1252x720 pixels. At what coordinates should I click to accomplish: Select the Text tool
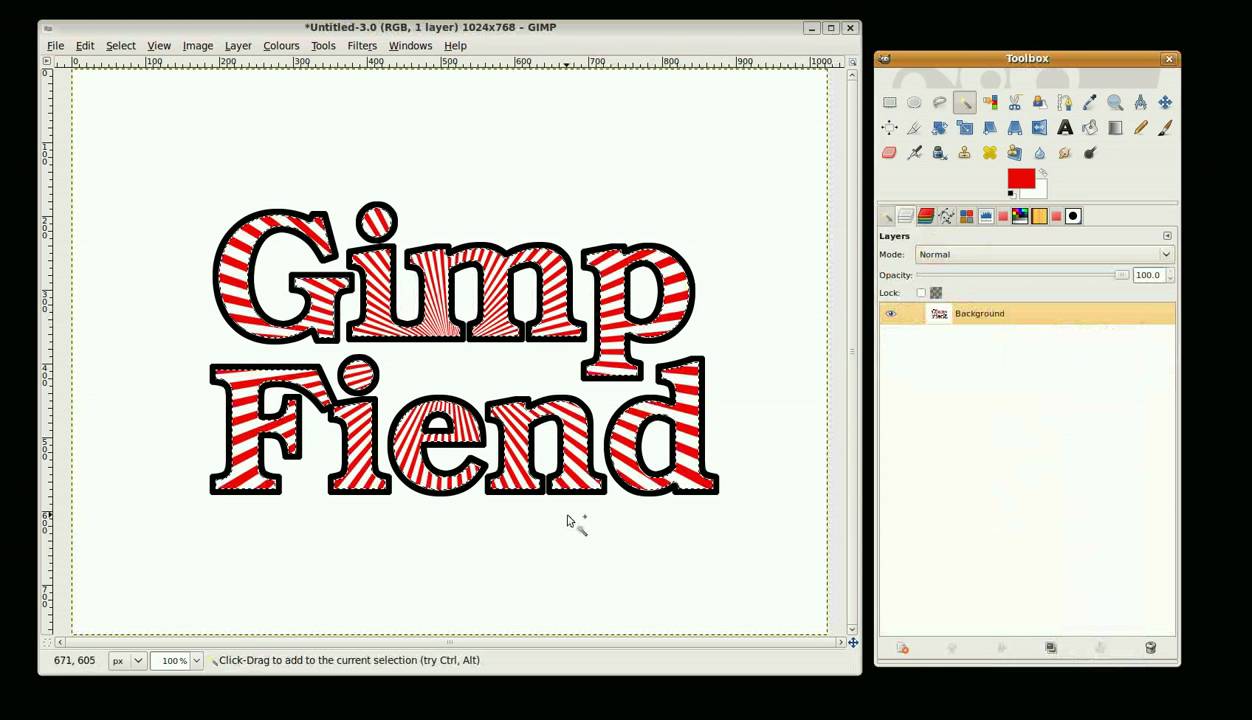[1065, 127]
